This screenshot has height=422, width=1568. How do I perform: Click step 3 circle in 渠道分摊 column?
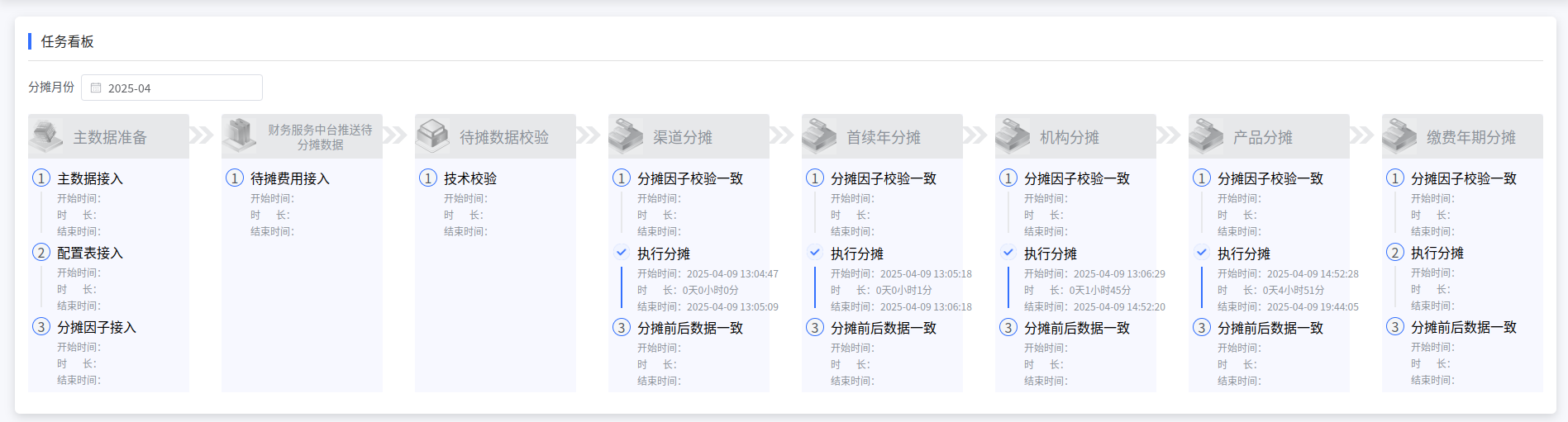(622, 327)
